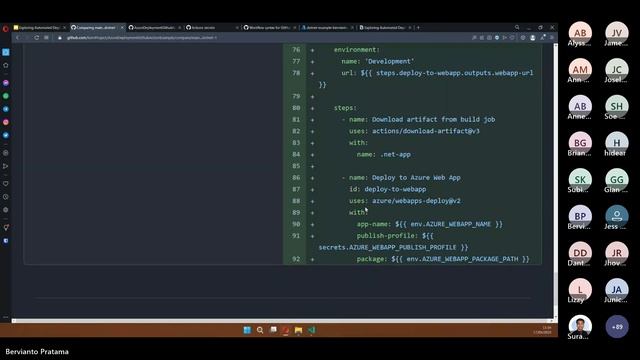Open File Explorer folder on taskbar
This screenshot has height=360, width=640.
[298, 330]
